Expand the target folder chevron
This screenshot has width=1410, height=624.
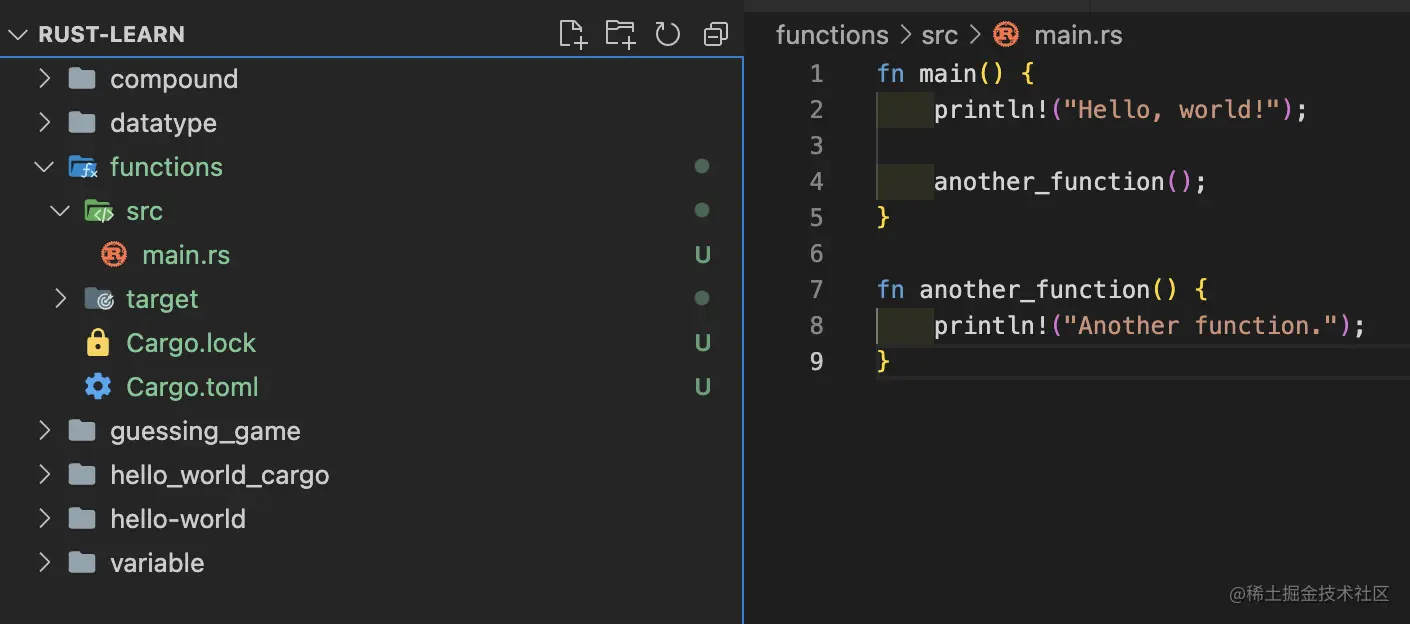[x=60, y=299]
